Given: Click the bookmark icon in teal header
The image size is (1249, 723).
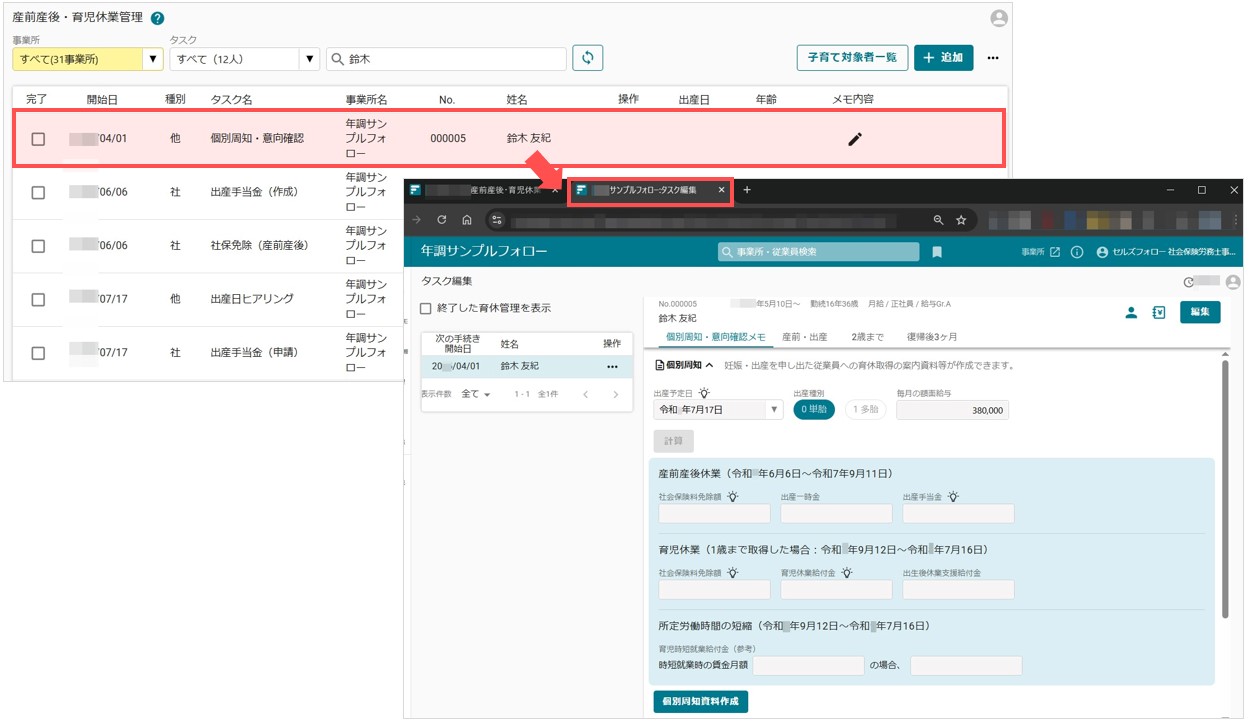Looking at the screenshot, I should (x=937, y=252).
